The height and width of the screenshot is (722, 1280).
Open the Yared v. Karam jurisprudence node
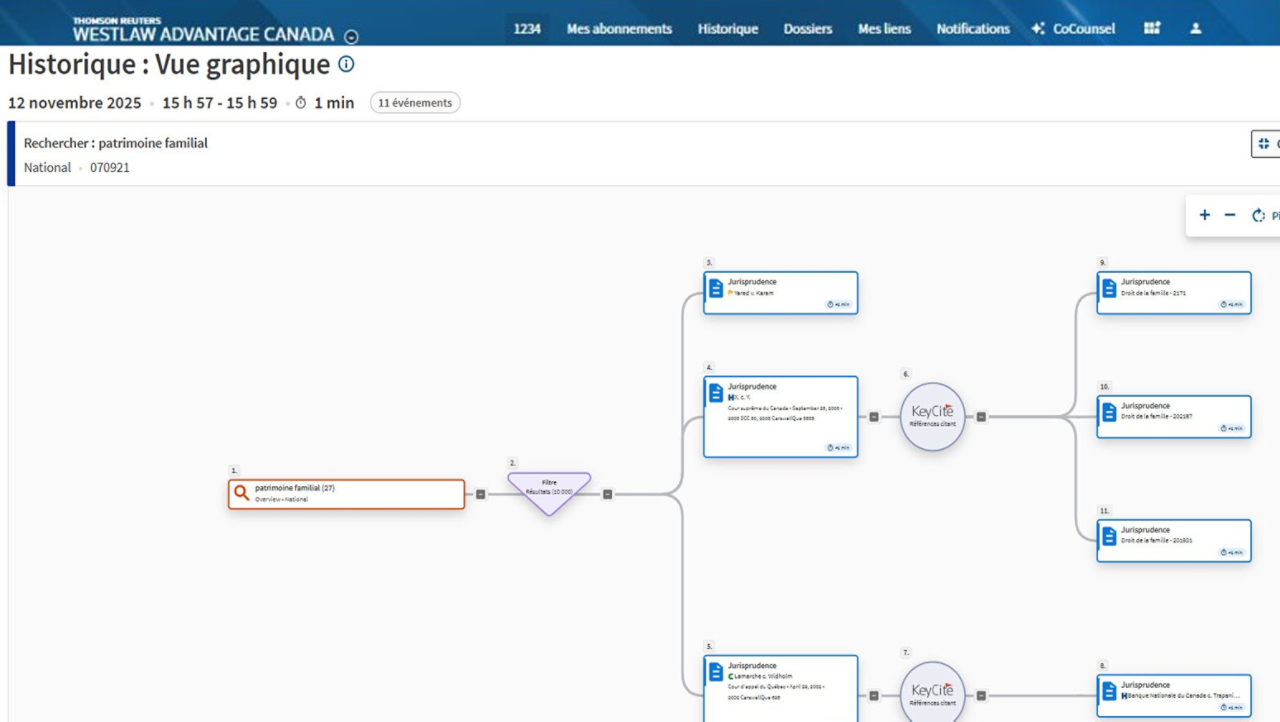[780, 292]
